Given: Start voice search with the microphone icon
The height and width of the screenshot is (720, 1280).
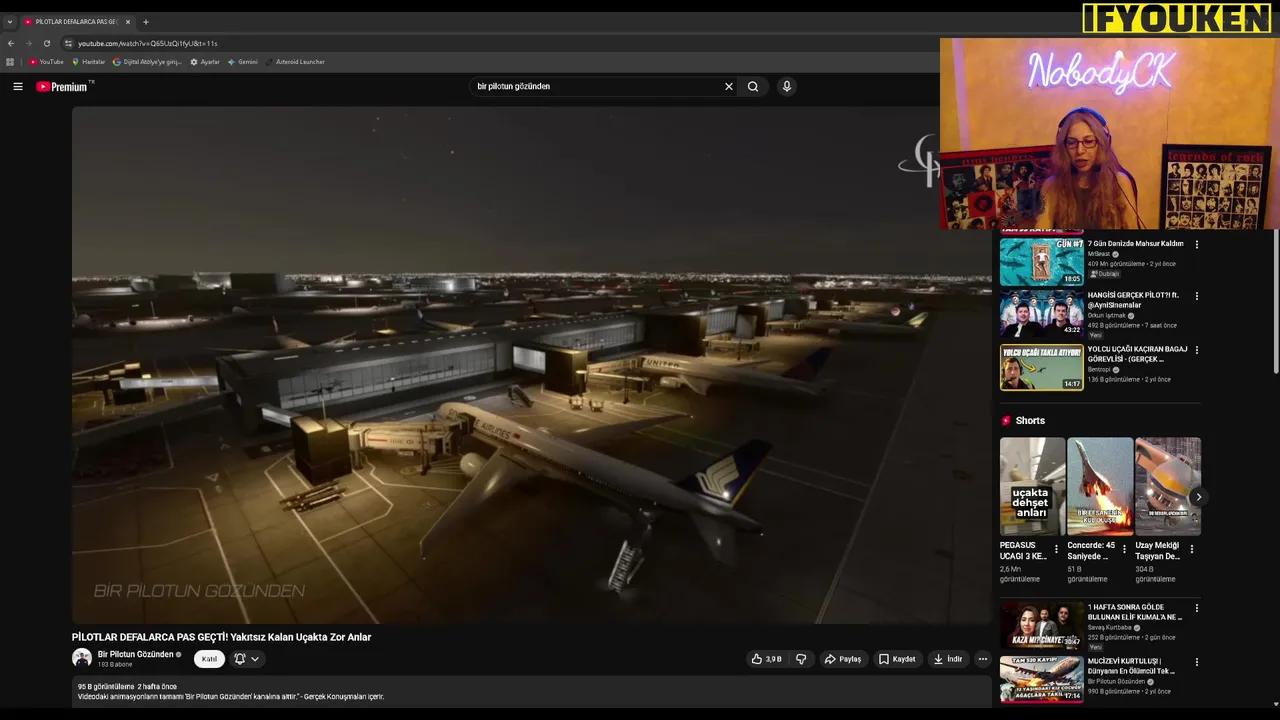Looking at the screenshot, I should tap(787, 86).
